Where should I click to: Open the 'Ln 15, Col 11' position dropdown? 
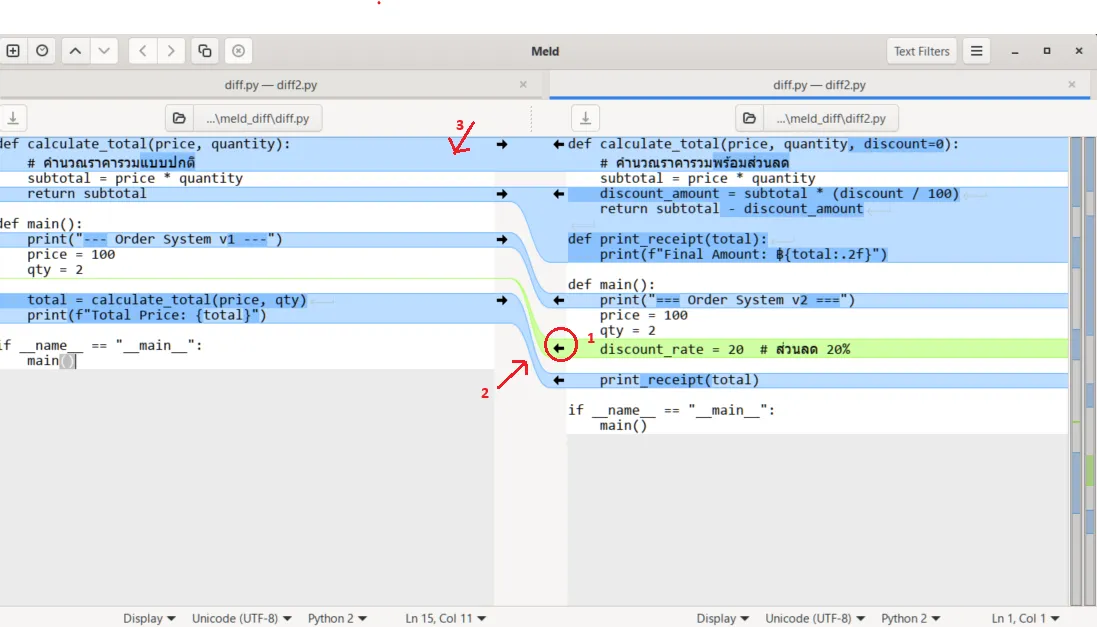tap(446, 618)
